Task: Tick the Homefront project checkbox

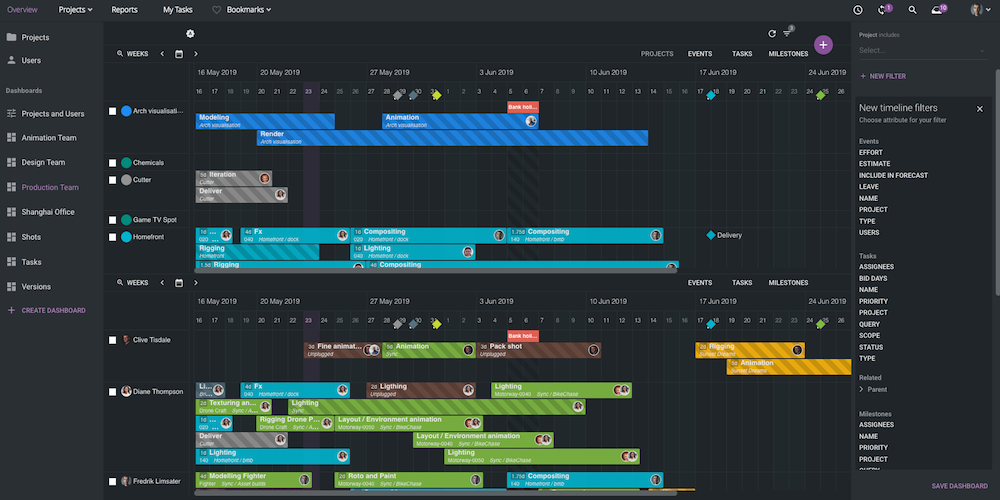Action: 112,237
